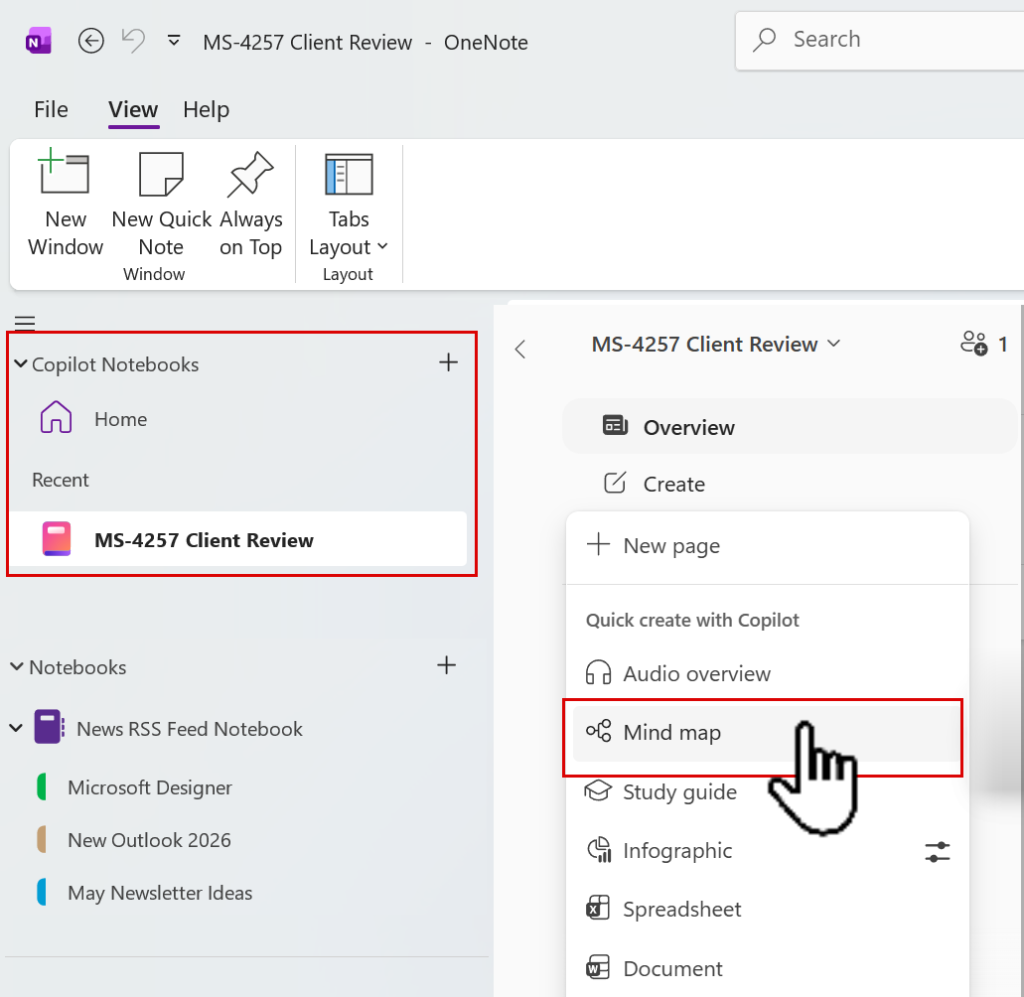
Task: Open the Help tab
Action: click(206, 109)
